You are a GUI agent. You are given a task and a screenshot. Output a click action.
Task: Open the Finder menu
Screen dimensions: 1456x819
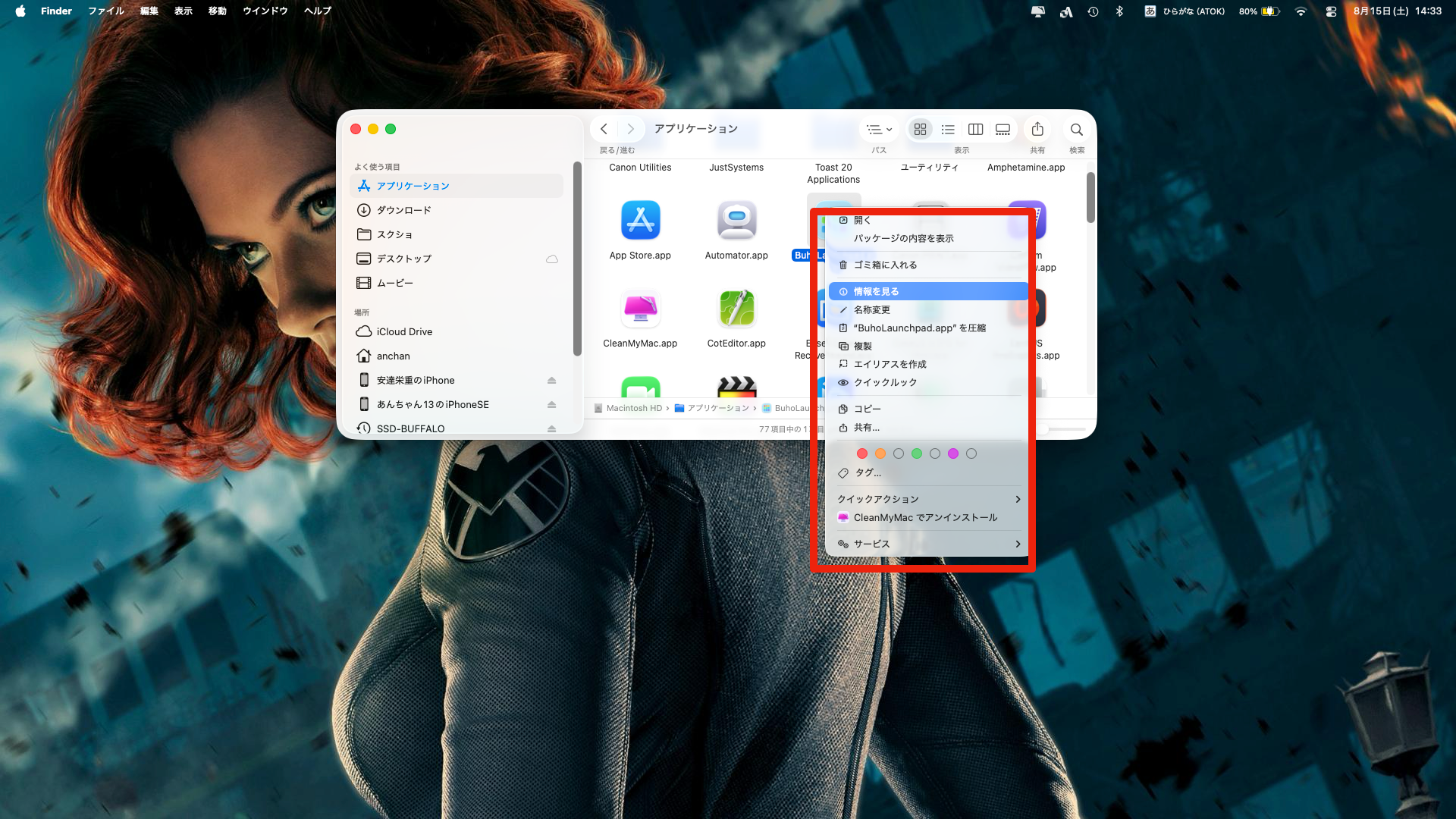(x=56, y=11)
